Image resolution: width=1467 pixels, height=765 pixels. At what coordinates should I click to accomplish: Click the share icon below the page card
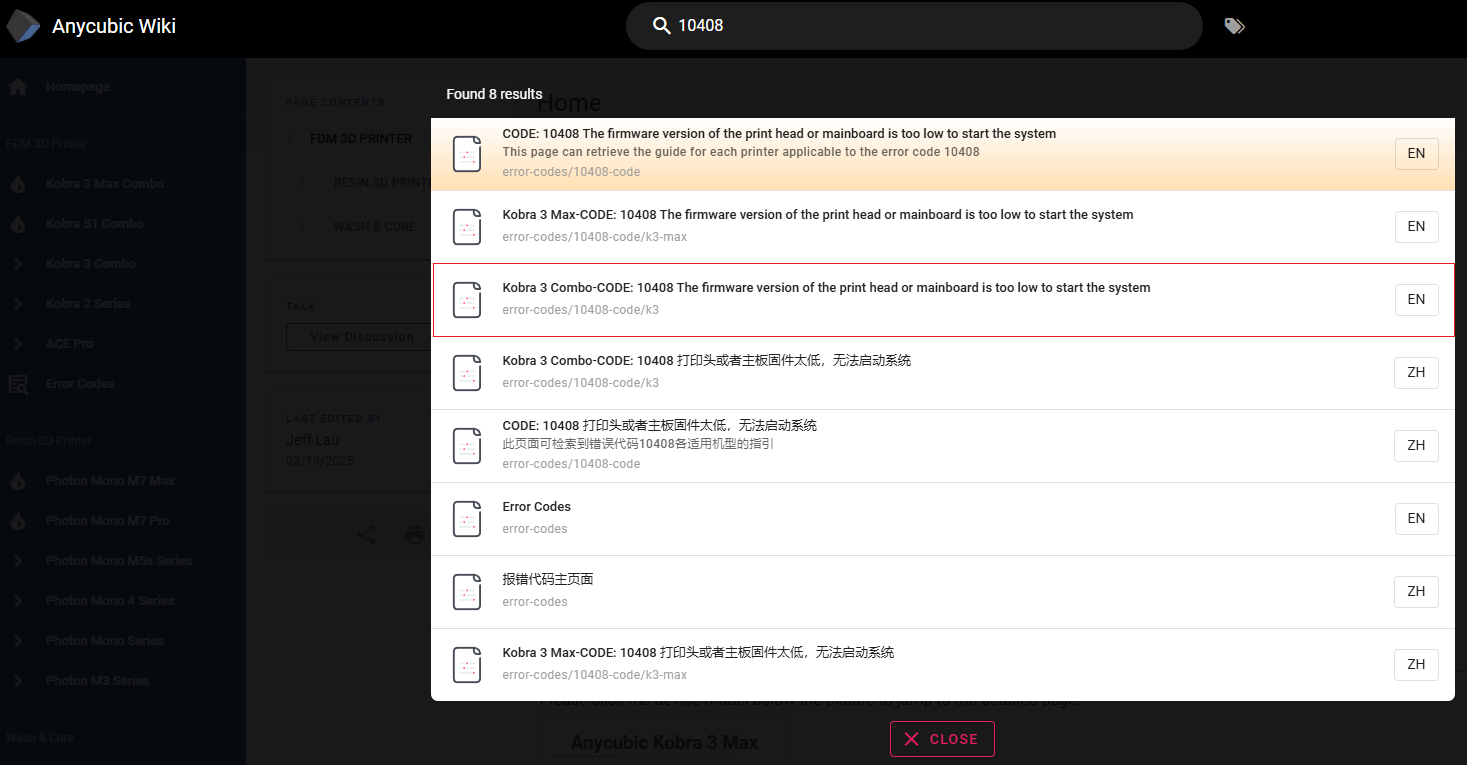click(x=367, y=535)
